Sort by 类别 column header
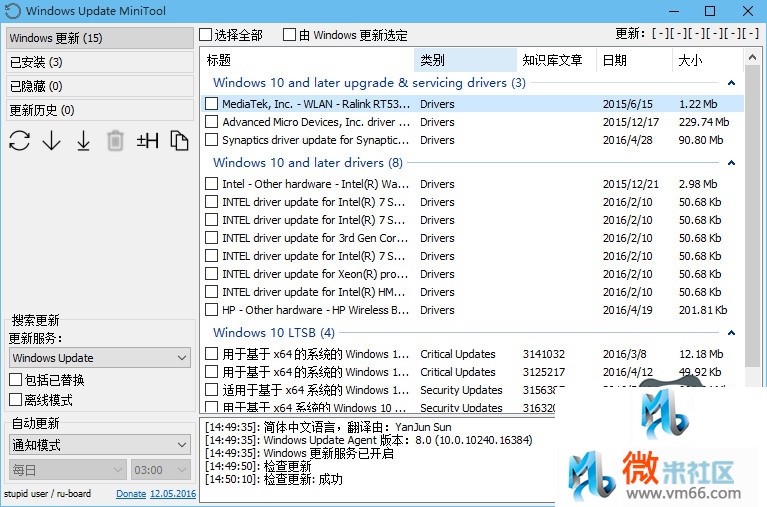 tap(465, 60)
